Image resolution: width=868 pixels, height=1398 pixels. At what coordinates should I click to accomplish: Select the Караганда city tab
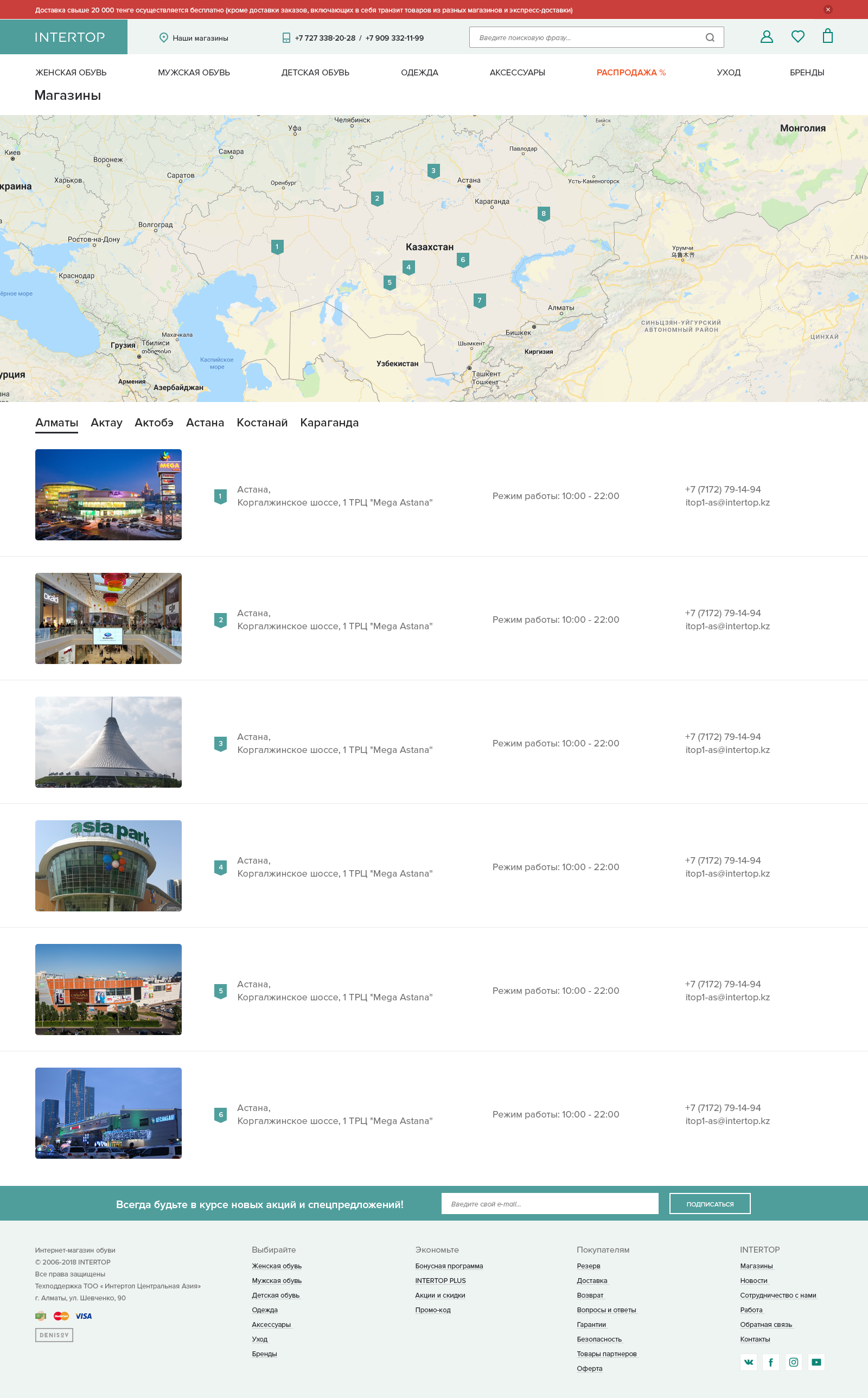329,423
